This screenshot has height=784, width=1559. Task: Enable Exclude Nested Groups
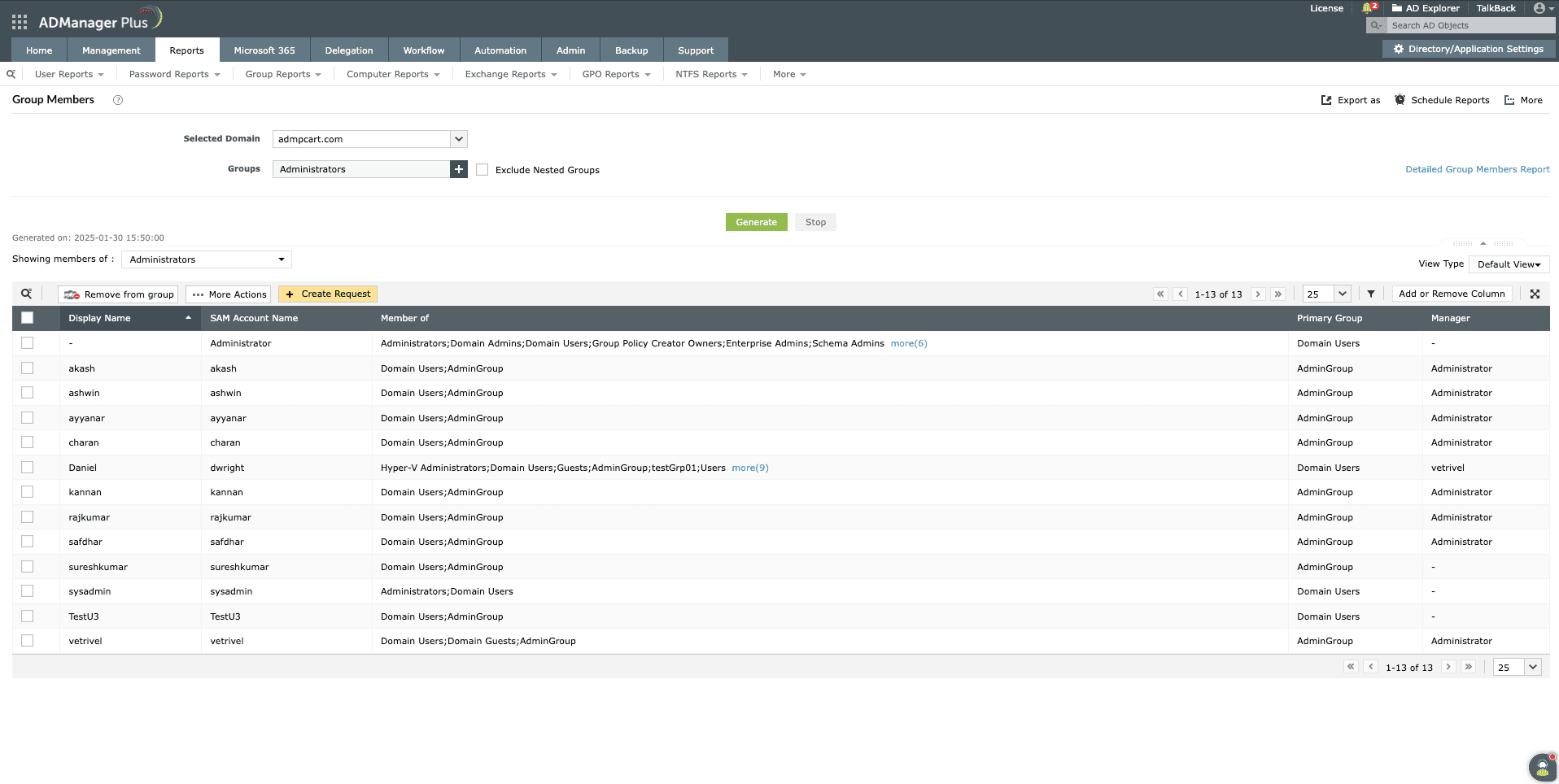click(483, 169)
